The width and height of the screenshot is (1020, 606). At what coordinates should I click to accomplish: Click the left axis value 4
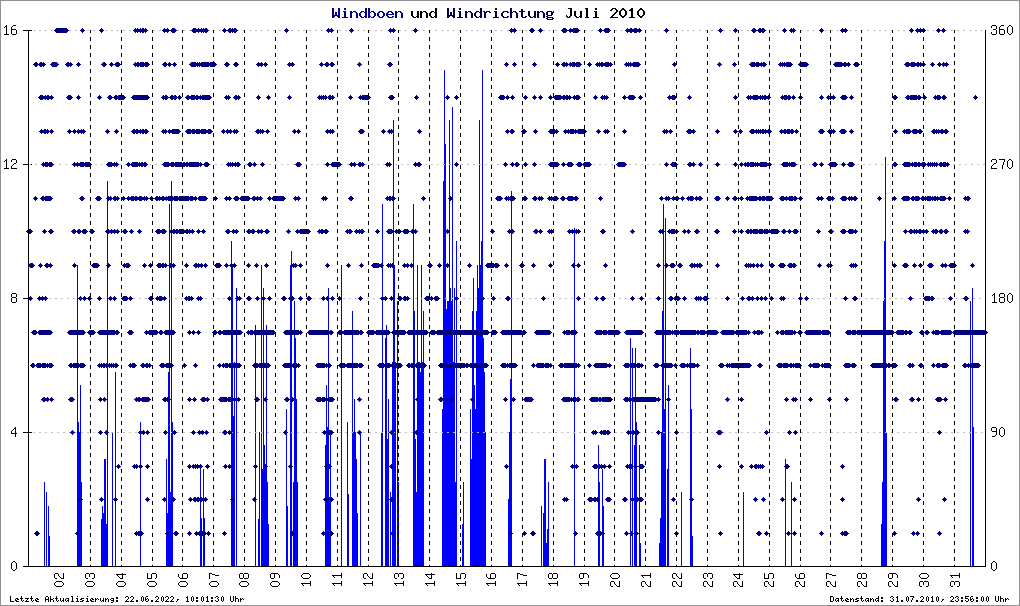point(14,432)
